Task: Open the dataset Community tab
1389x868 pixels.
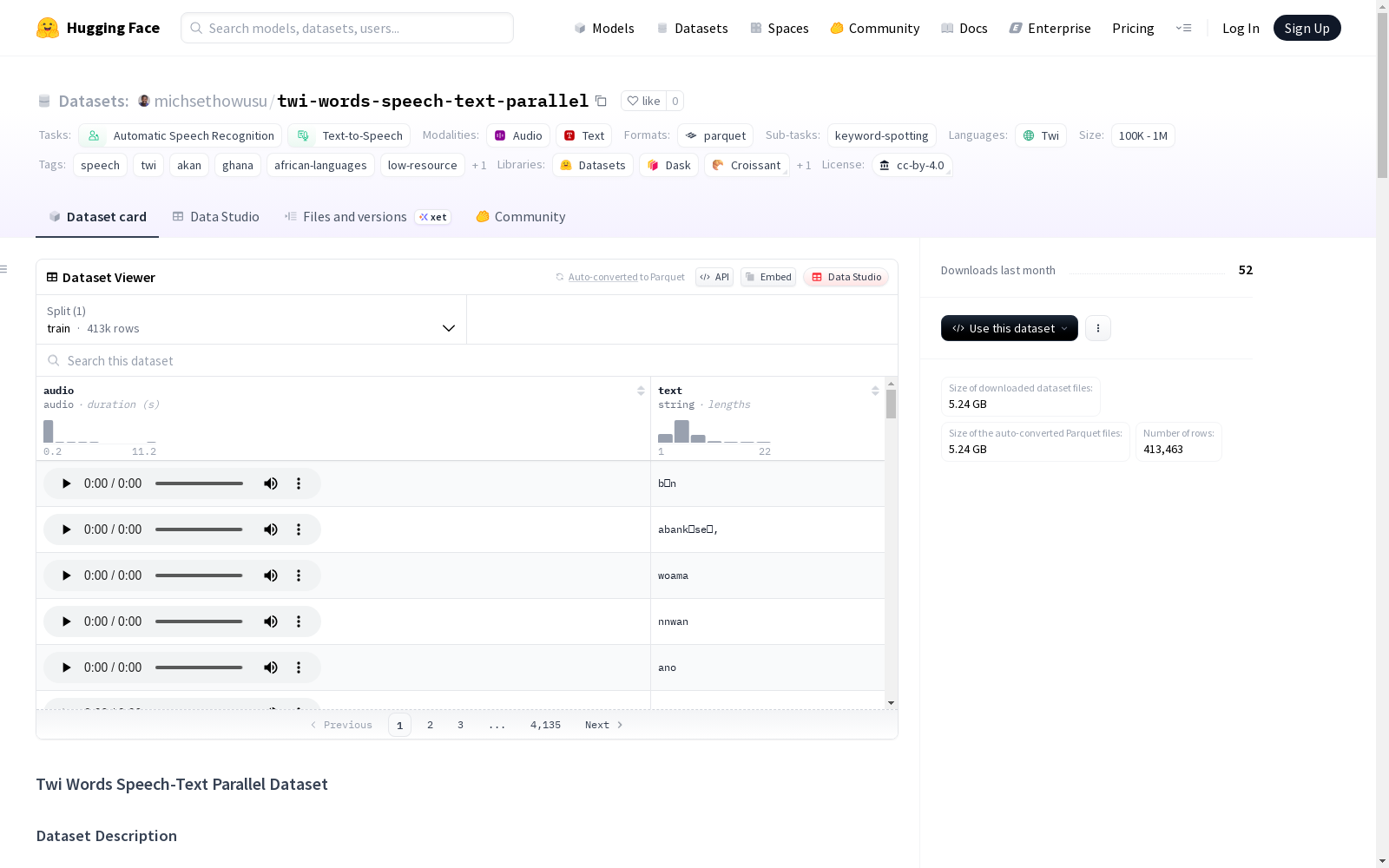Action: click(521, 217)
